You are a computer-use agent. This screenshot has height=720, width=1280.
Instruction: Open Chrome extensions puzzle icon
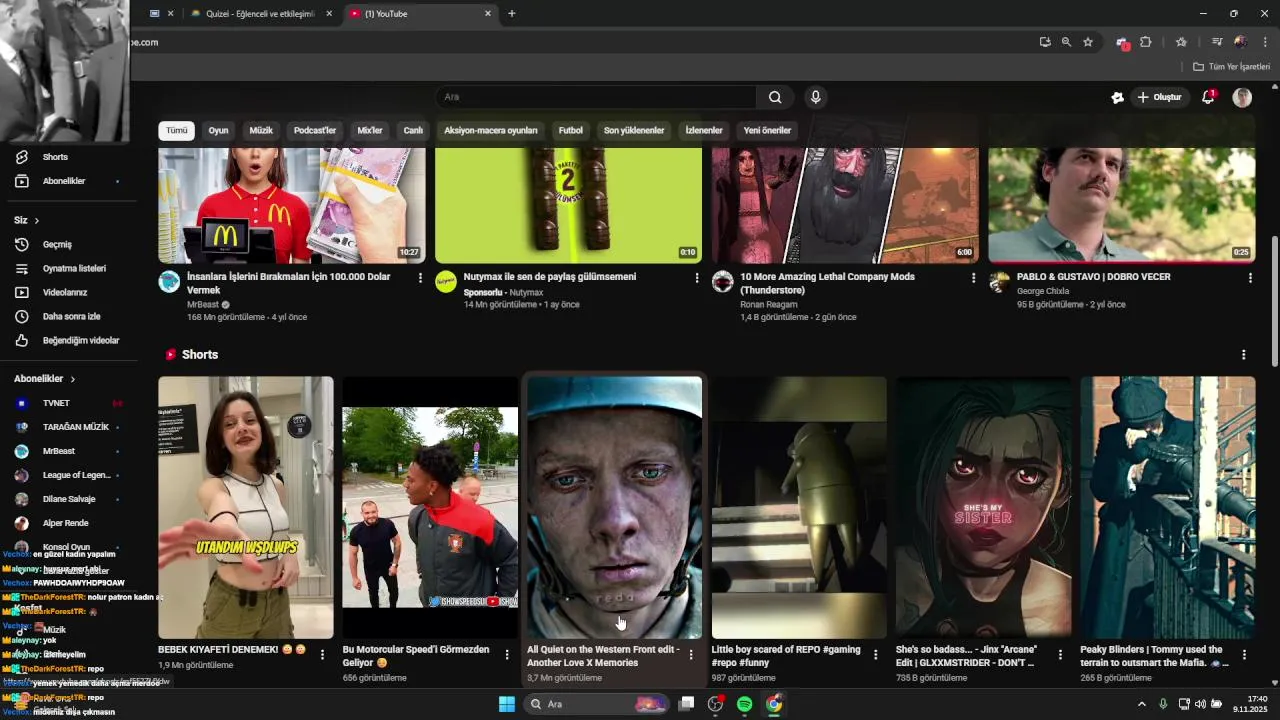click(1146, 42)
